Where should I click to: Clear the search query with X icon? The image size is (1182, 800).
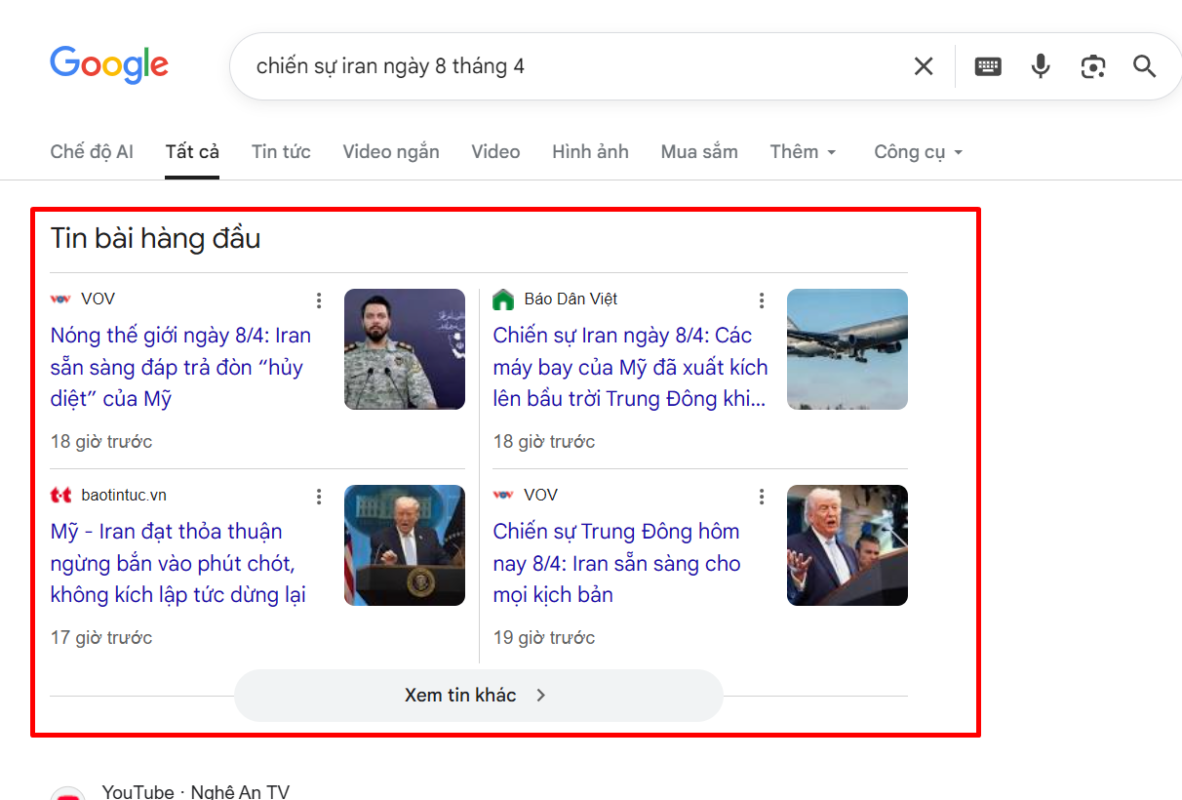[923, 67]
